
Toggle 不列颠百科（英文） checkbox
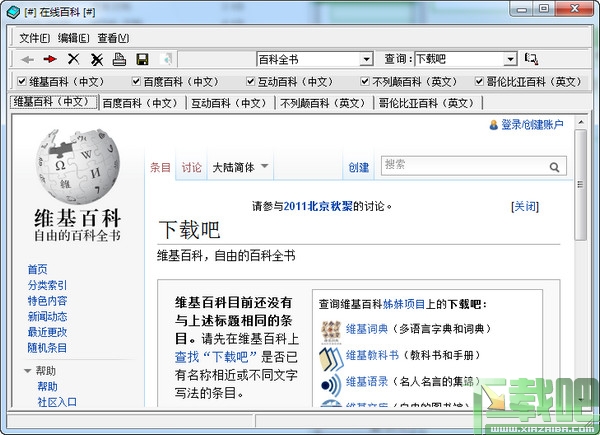[x=365, y=81]
